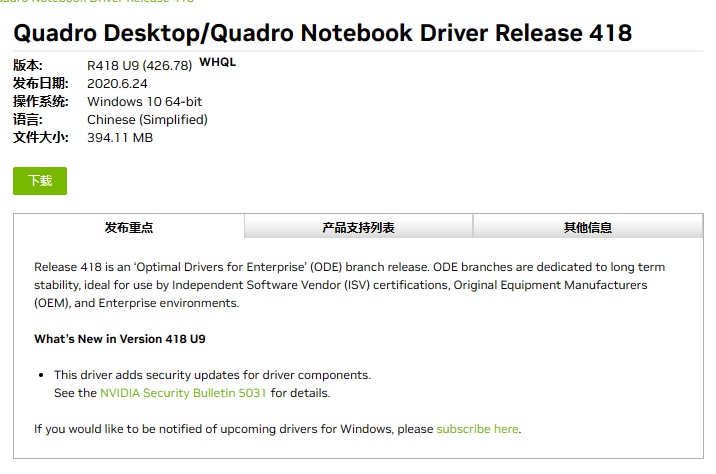Click the WHQL certification label
Screen dimensions: 716x474
[218, 62]
